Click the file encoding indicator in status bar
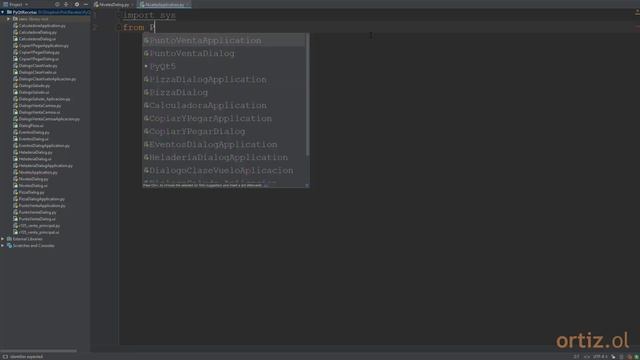 600,356
